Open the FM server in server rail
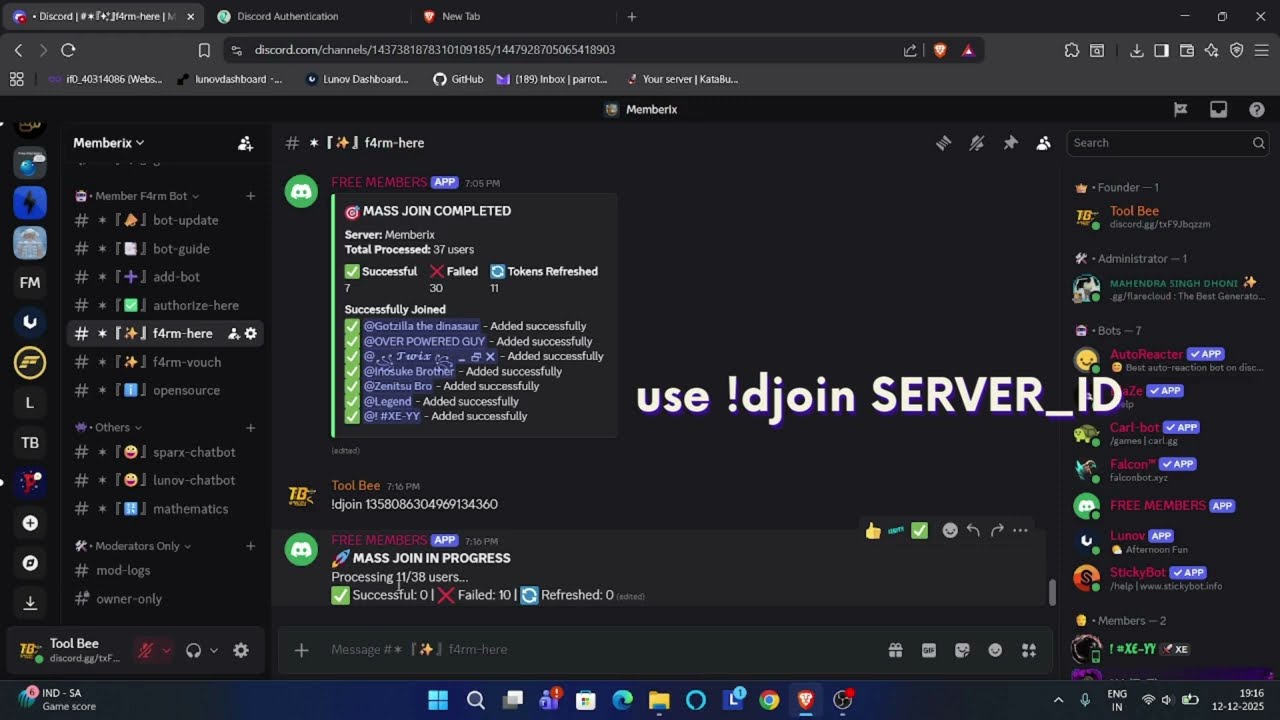Image resolution: width=1280 pixels, height=720 pixels. tap(30, 283)
